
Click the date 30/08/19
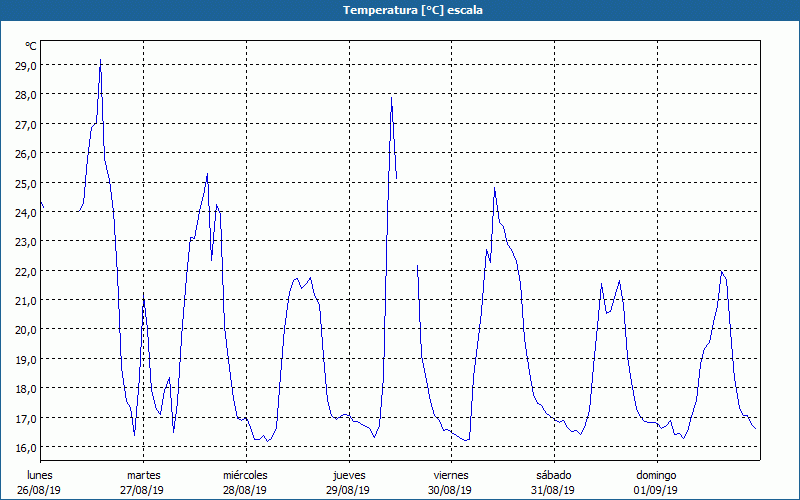(x=450, y=490)
